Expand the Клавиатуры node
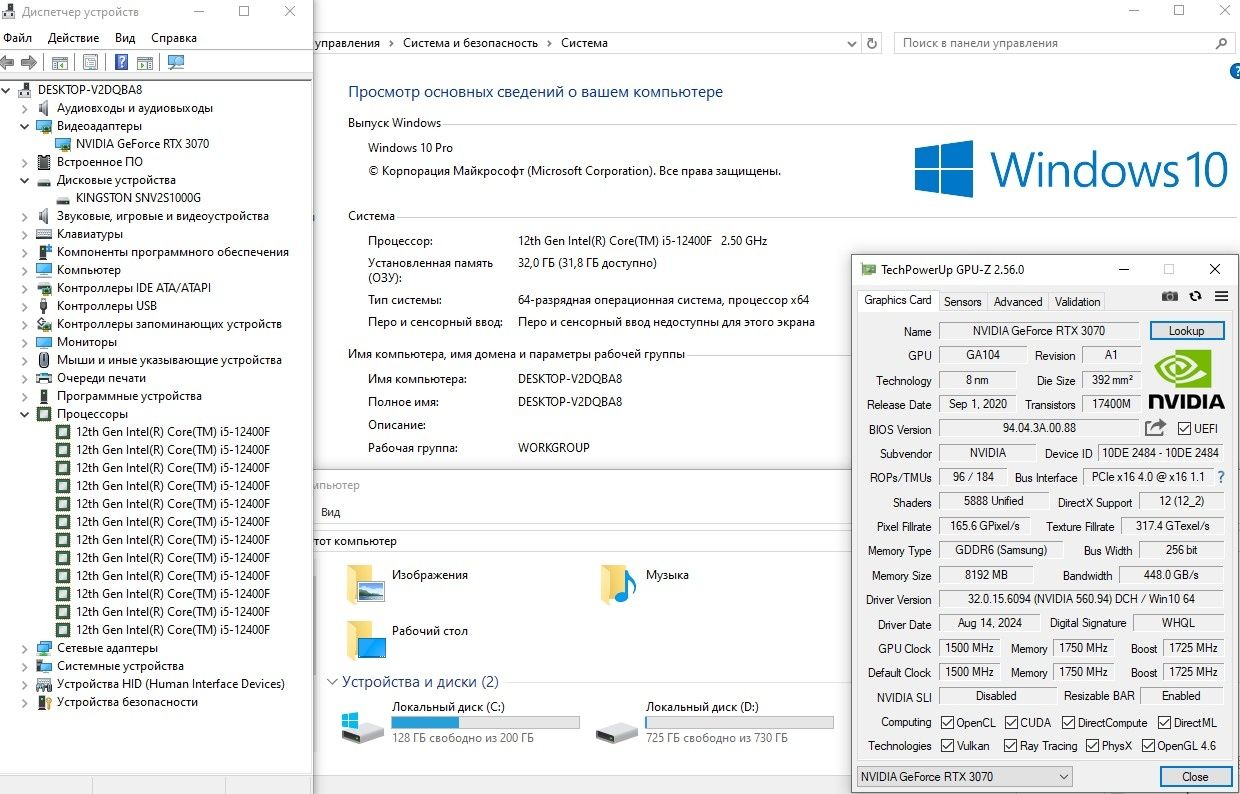This screenshot has height=794, width=1240. pyautogui.click(x=25, y=234)
